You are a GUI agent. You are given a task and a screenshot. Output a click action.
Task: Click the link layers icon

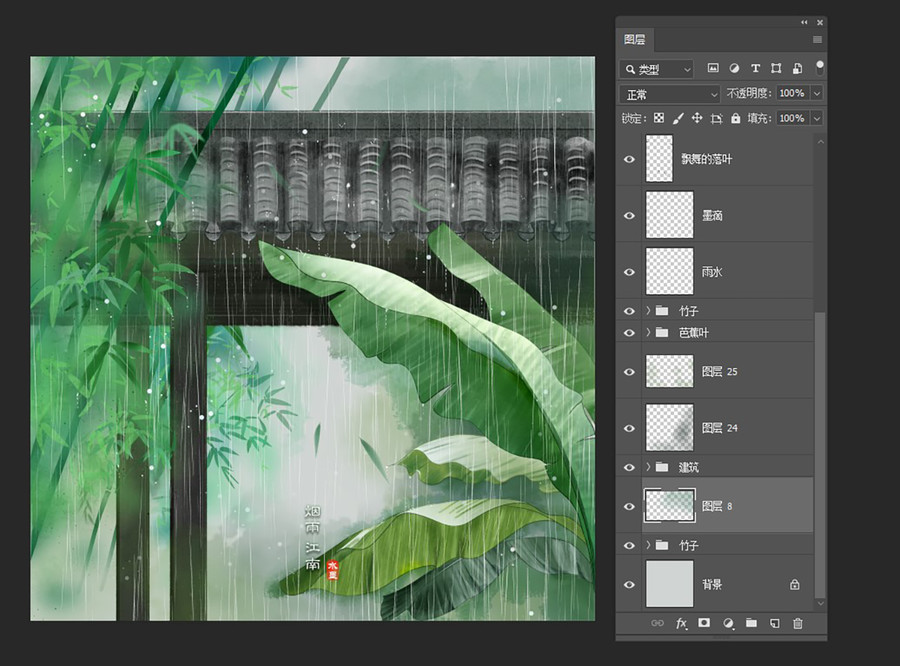click(658, 624)
